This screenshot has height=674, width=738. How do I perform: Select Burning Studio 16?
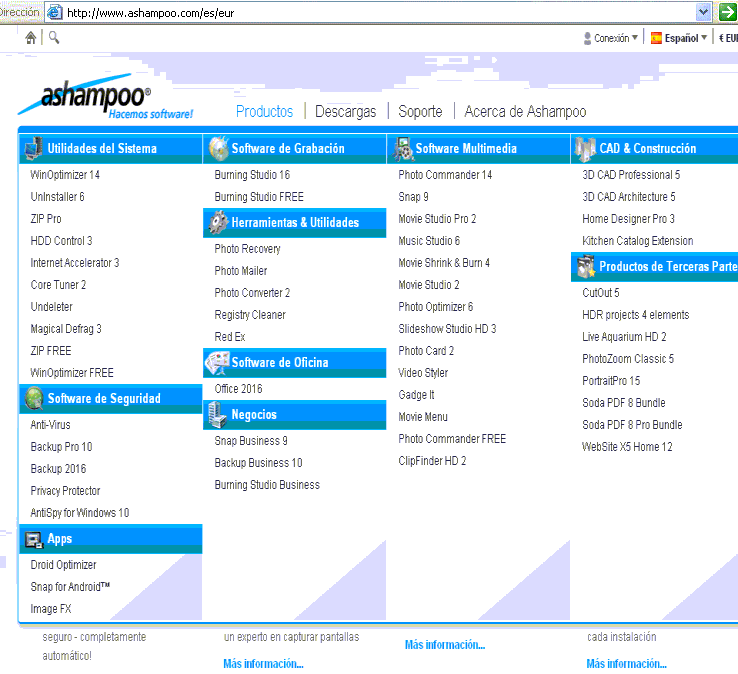point(252,175)
